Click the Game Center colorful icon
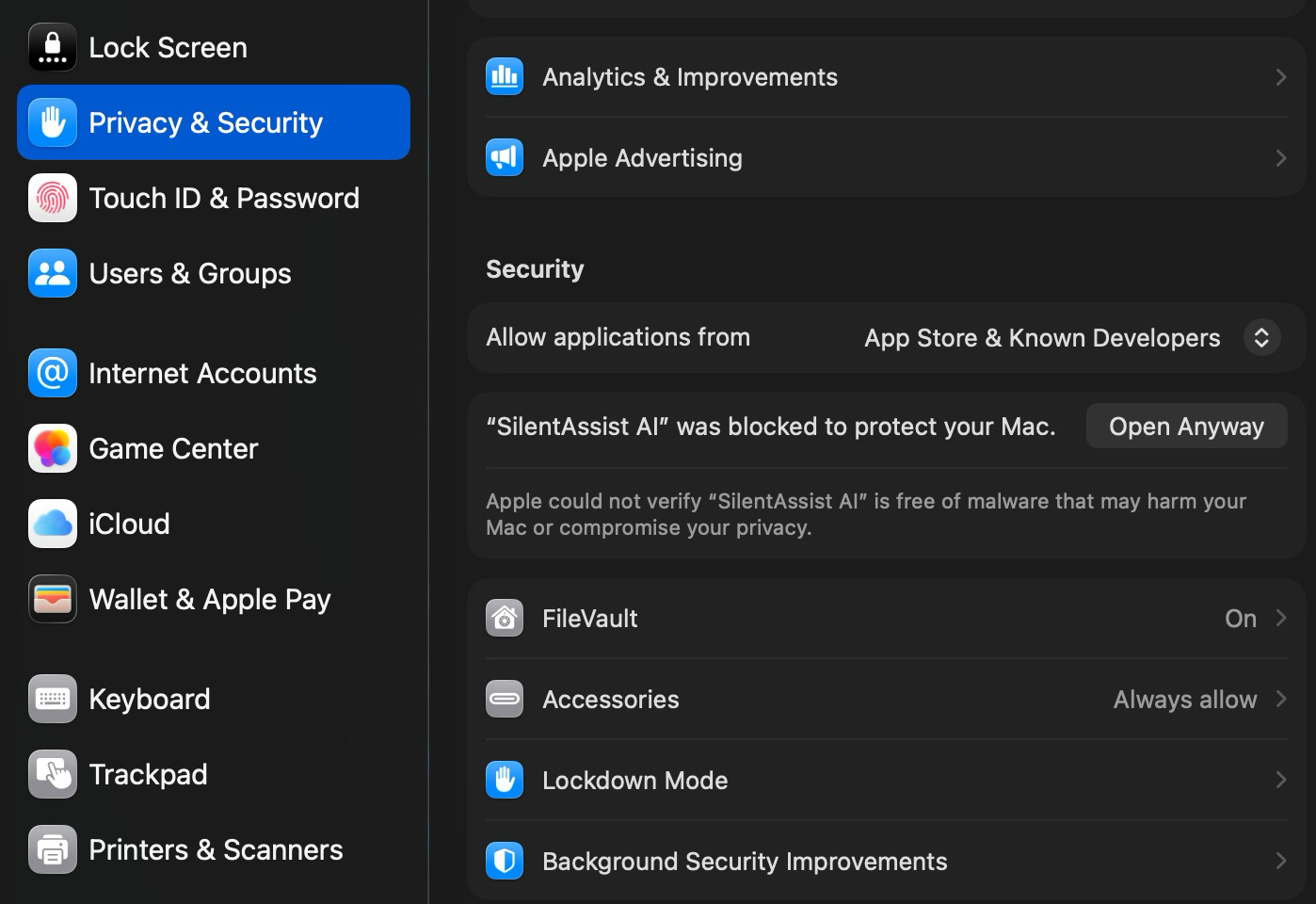1316x904 pixels. tap(53, 448)
